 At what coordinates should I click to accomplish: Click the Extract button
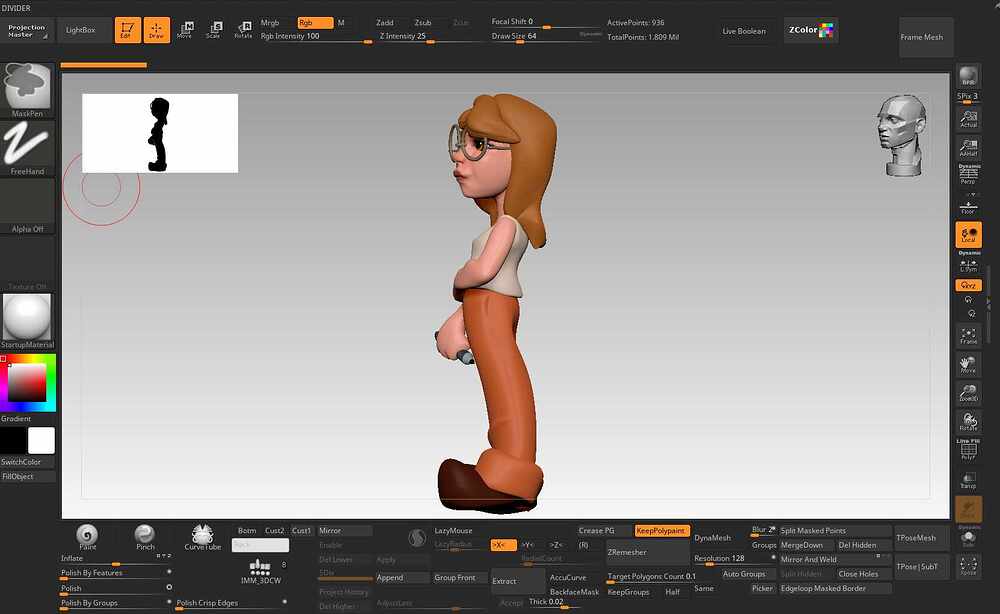click(517, 581)
